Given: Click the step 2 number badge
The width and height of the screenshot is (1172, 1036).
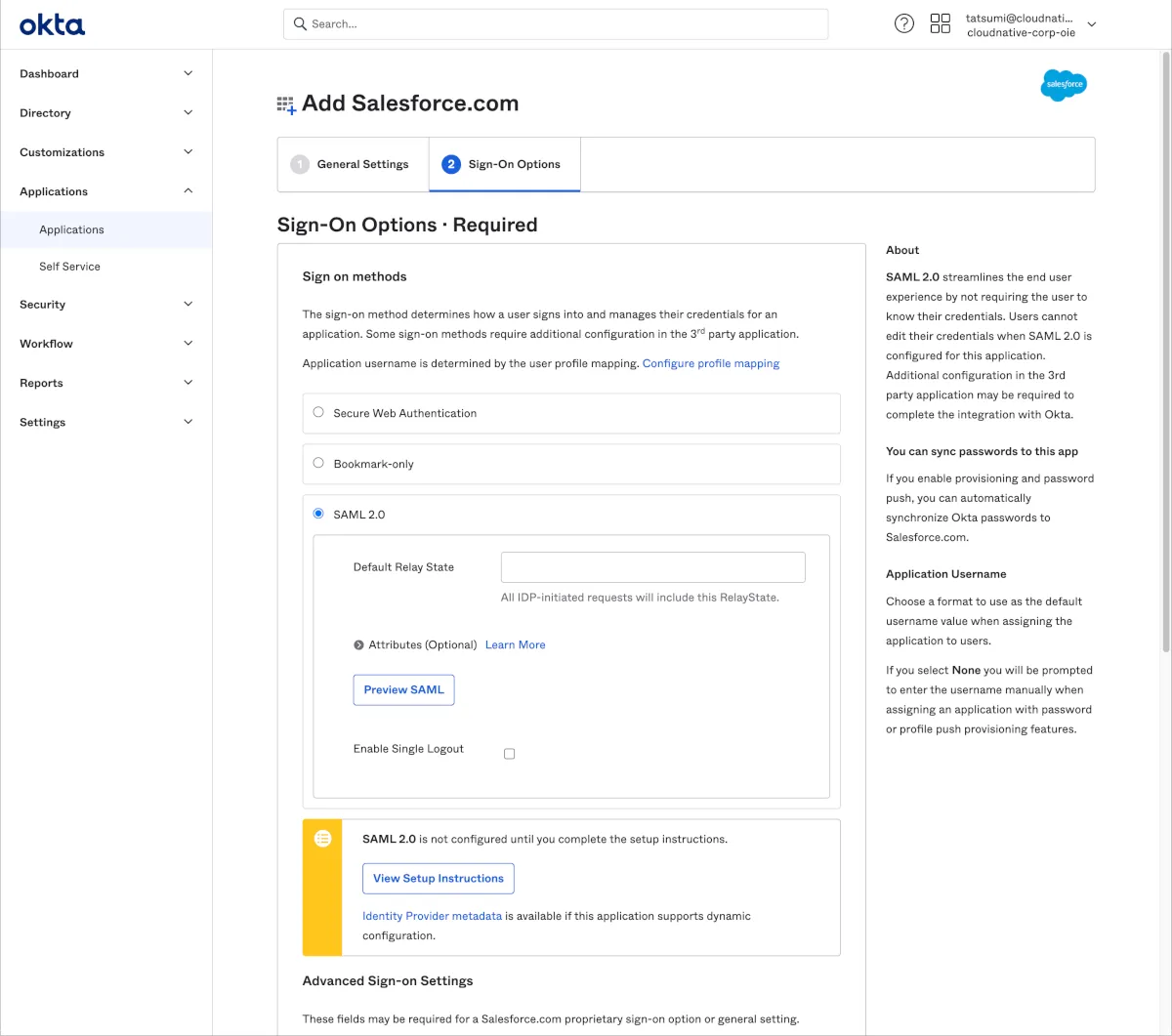Looking at the screenshot, I should pyautogui.click(x=450, y=164).
